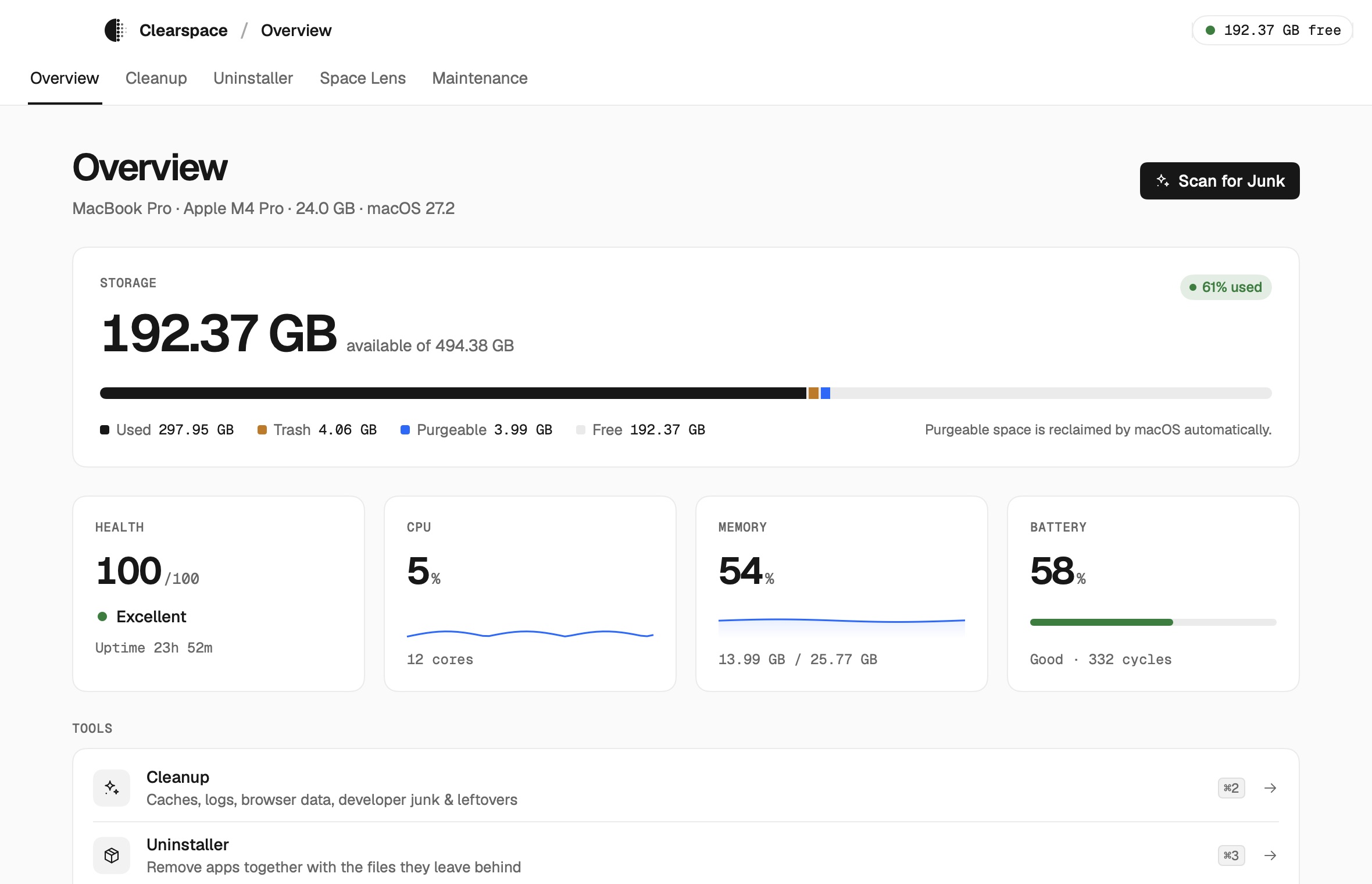Click the Memory 54% value
Image resolution: width=1372 pixels, height=884 pixels.
click(746, 571)
